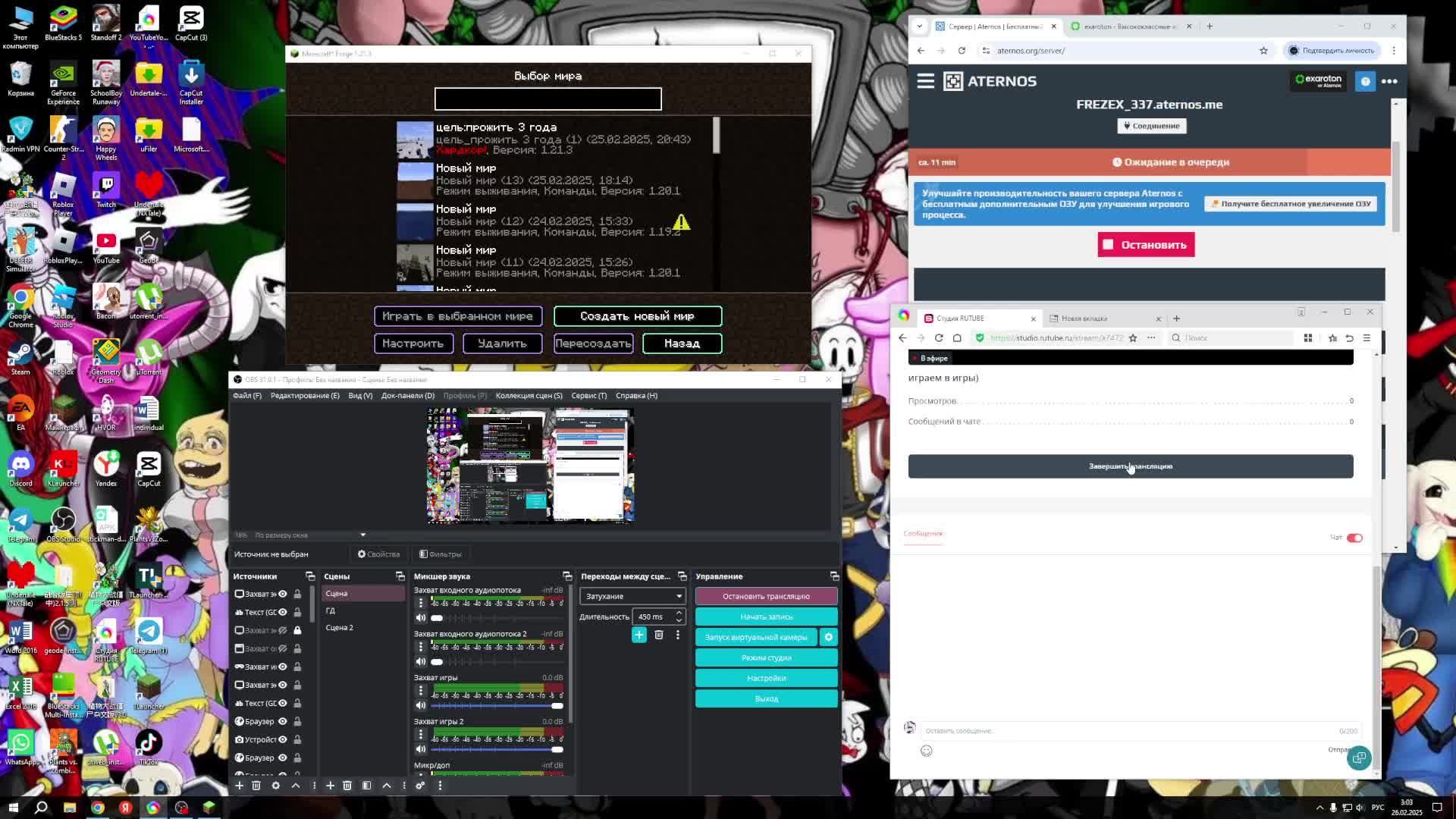This screenshot has width=1456, height=819.
Task: Increase transition duration with up stepper
Action: (679, 613)
